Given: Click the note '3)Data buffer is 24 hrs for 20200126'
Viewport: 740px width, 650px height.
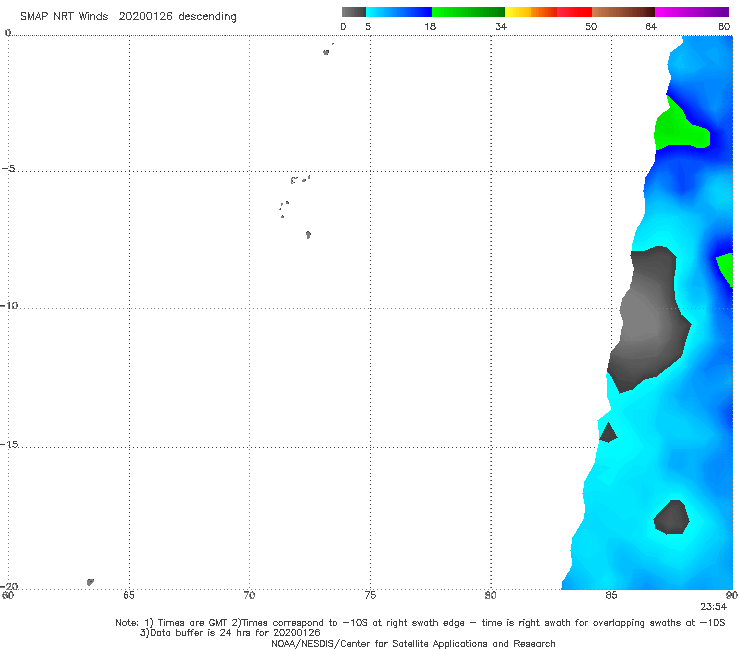Looking at the screenshot, I should click(230, 633).
